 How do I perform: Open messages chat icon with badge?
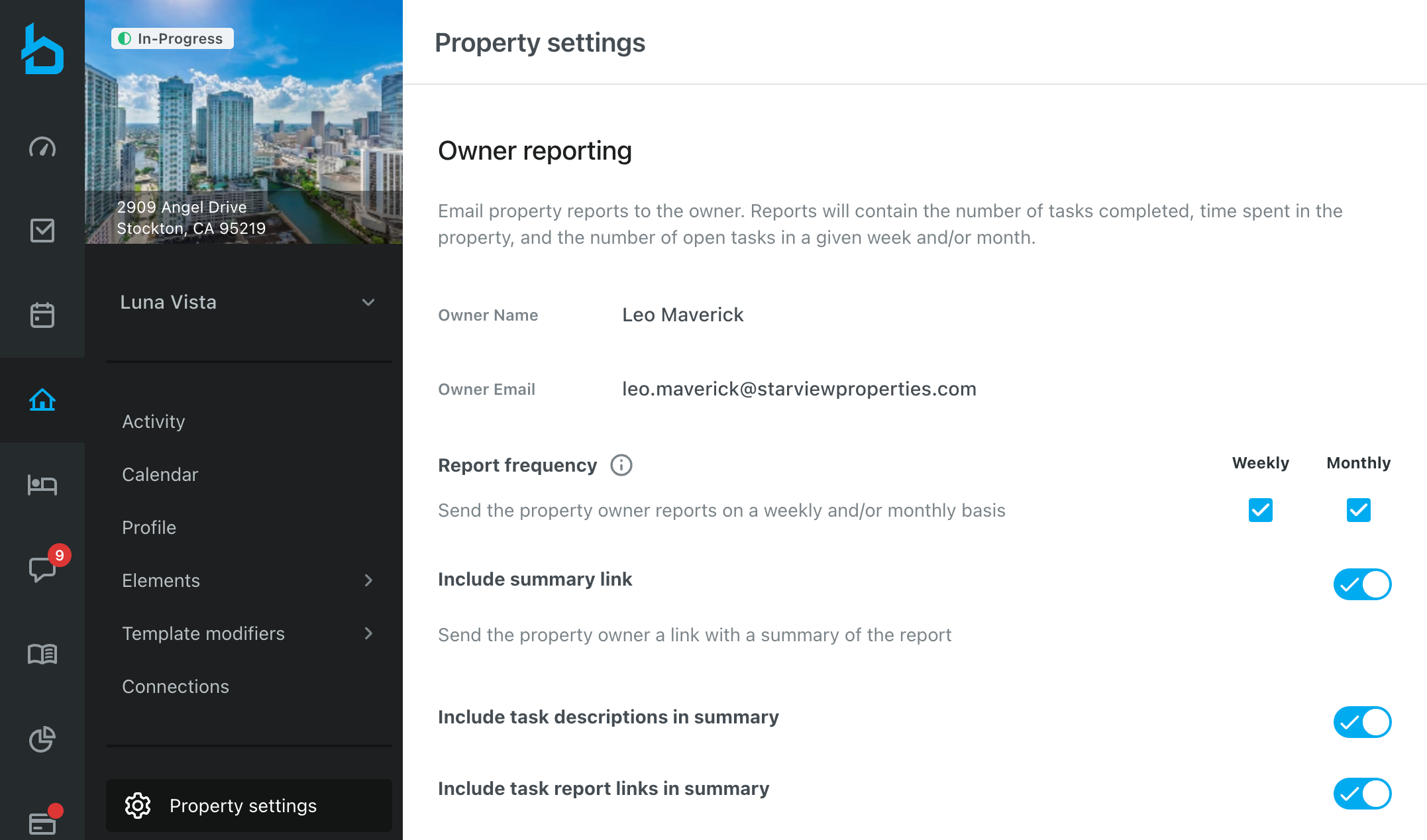[42, 569]
